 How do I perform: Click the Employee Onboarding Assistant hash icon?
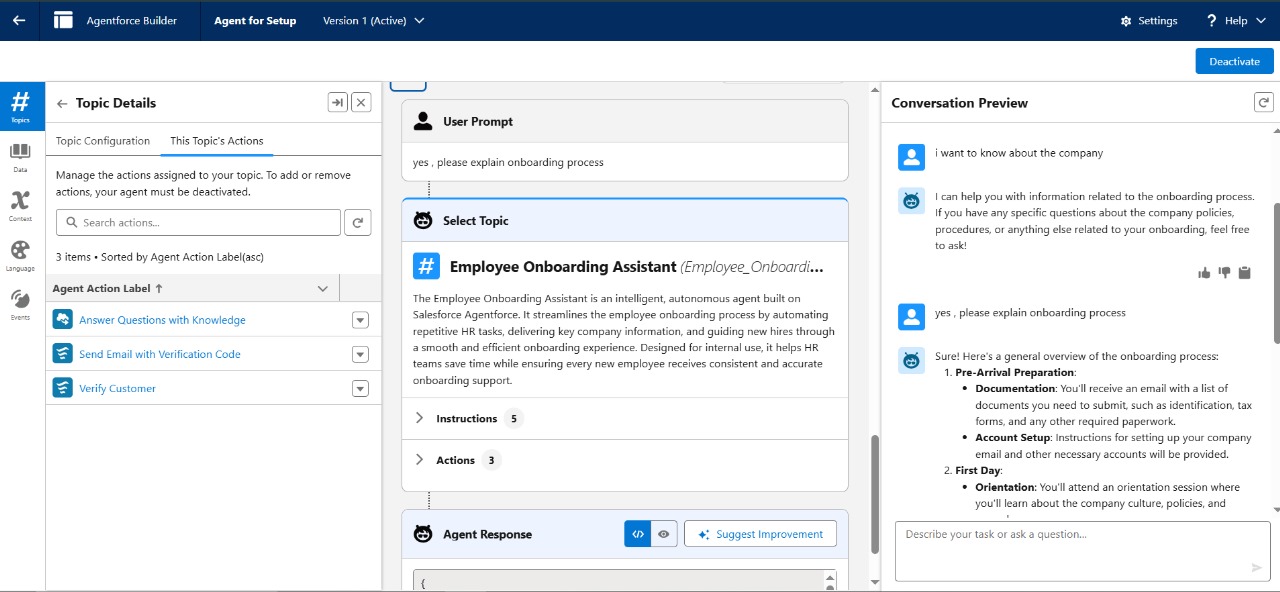click(x=427, y=266)
